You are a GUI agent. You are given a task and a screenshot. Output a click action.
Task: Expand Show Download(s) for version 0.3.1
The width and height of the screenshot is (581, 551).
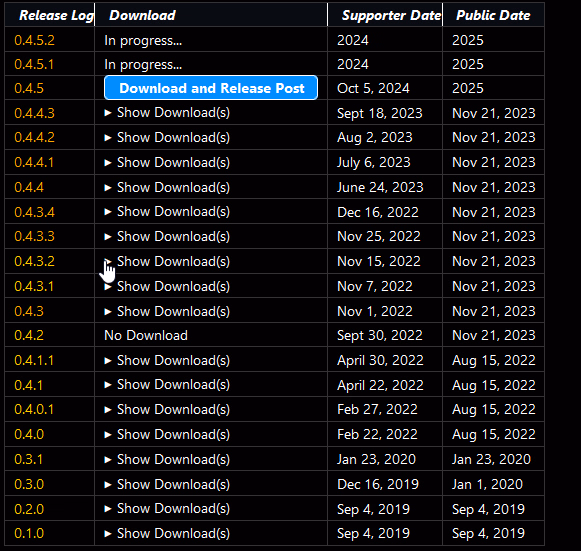coord(167,459)
